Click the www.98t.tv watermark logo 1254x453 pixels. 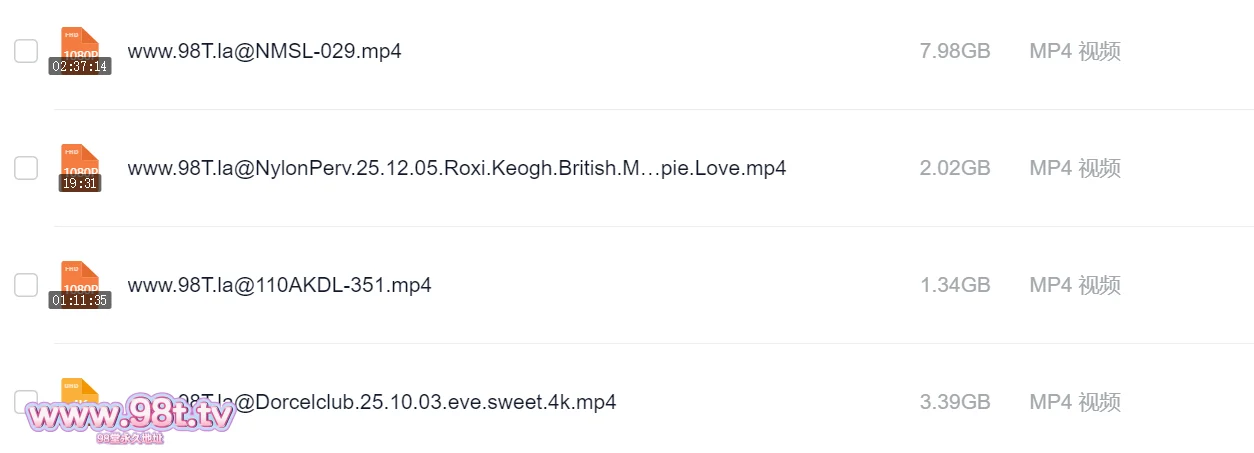click(x=130, y=414)
